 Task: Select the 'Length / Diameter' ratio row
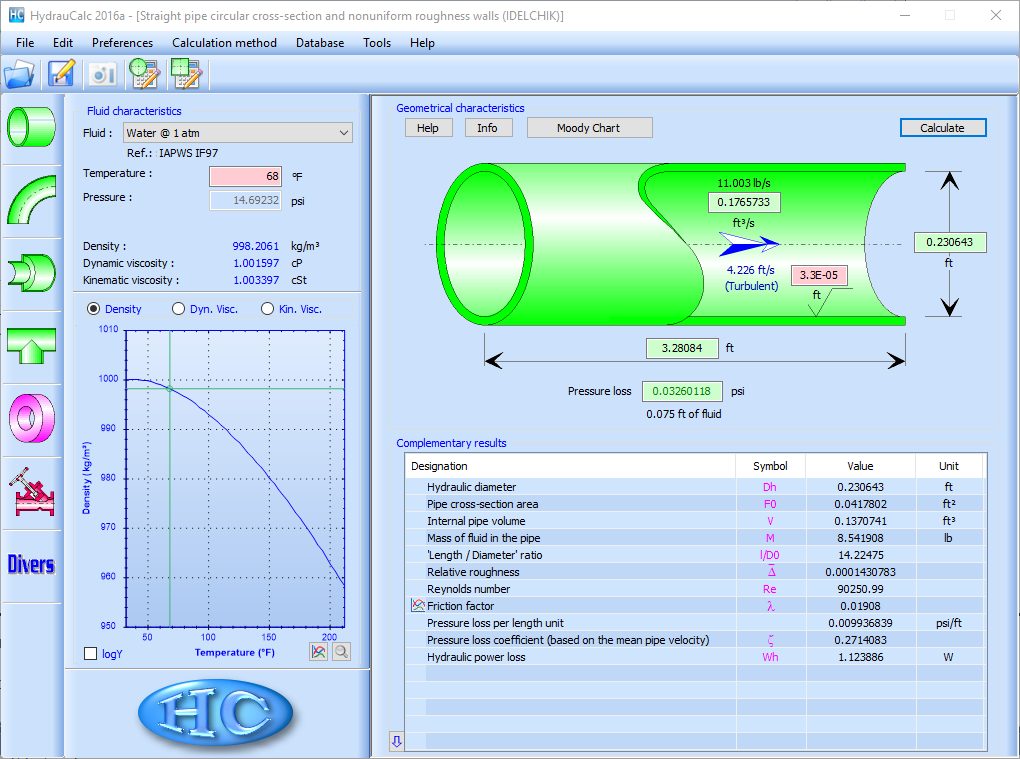pos(694,555)
